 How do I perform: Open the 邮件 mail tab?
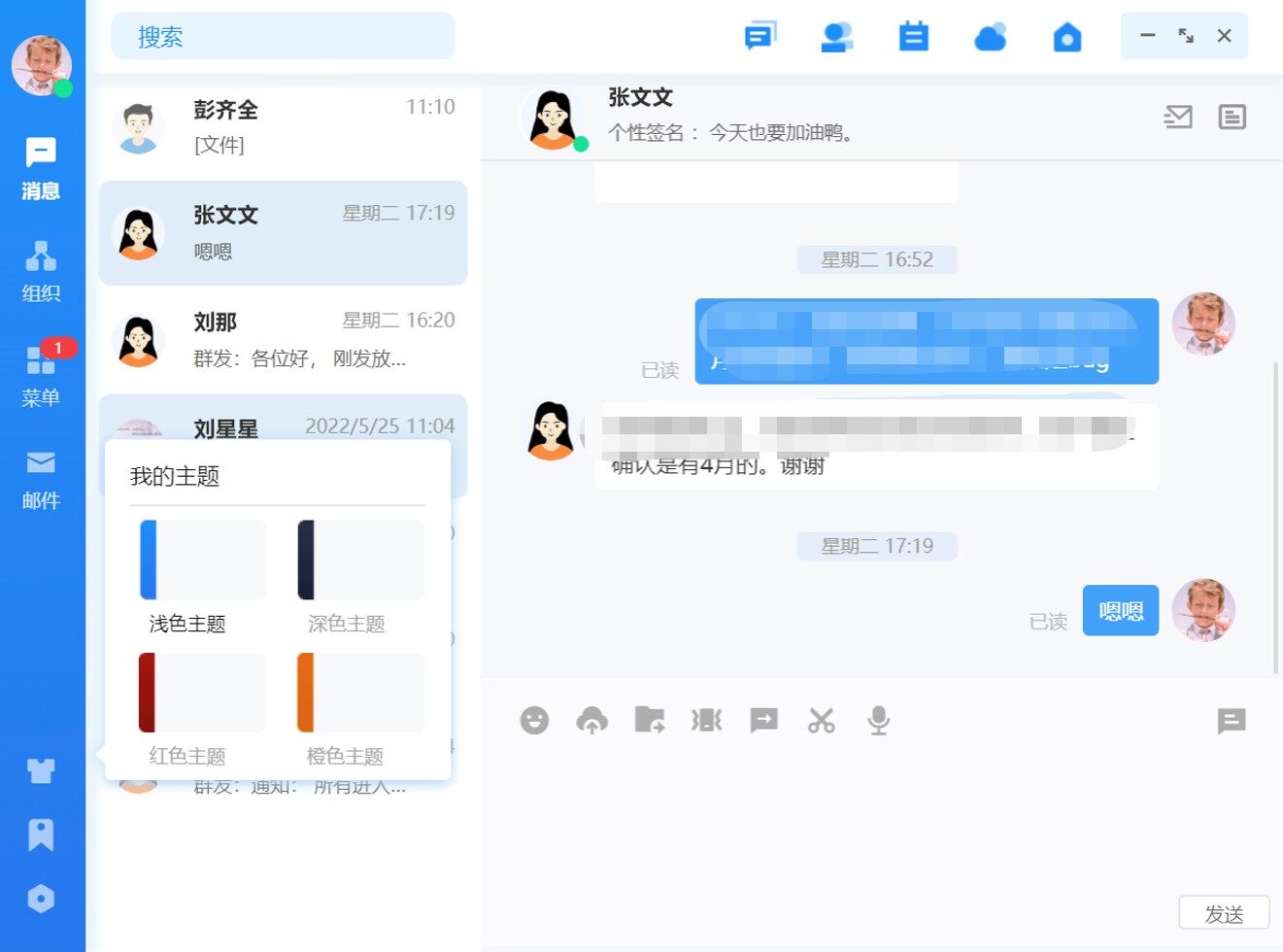tap(41, 479)
